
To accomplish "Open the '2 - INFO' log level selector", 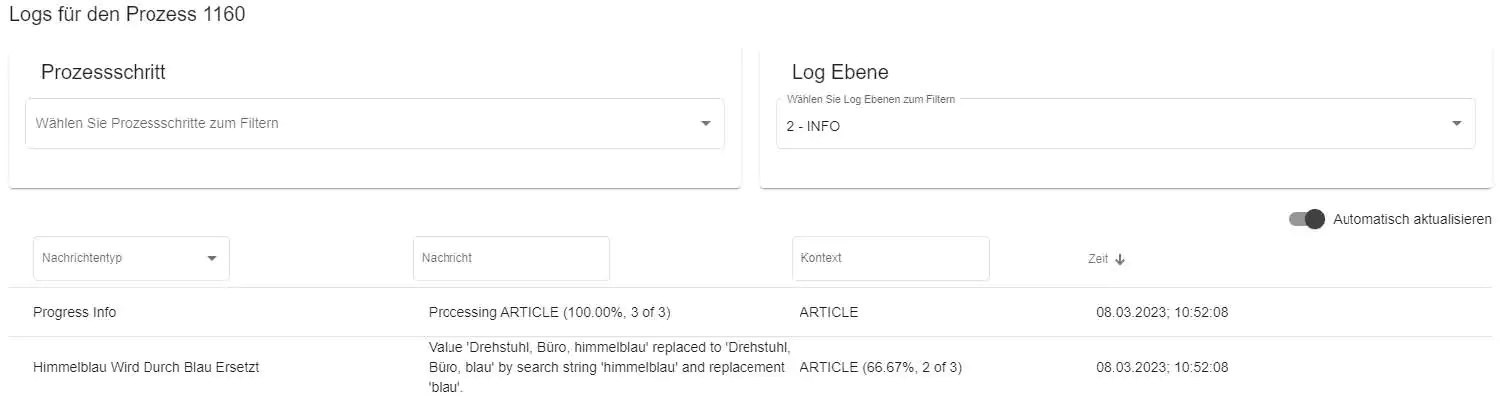I will point(1126,123).
